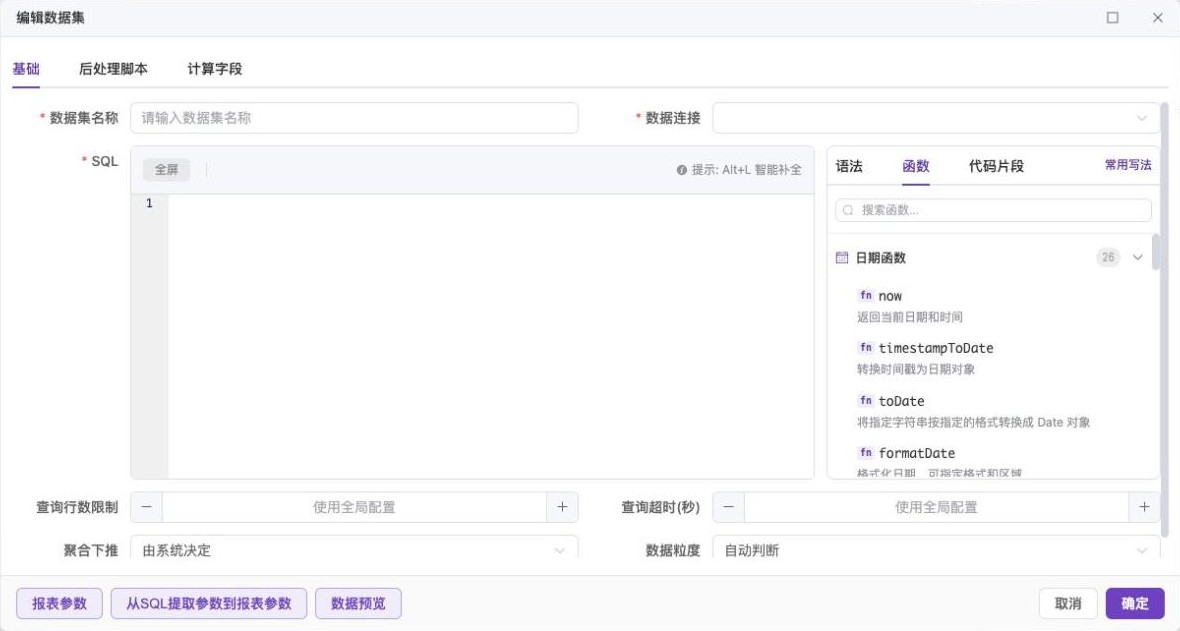Image resolution: width=1180 pixels, height=631 pixels.
Task: Click the 日期函数 group title
Action: tap(880, 258)
